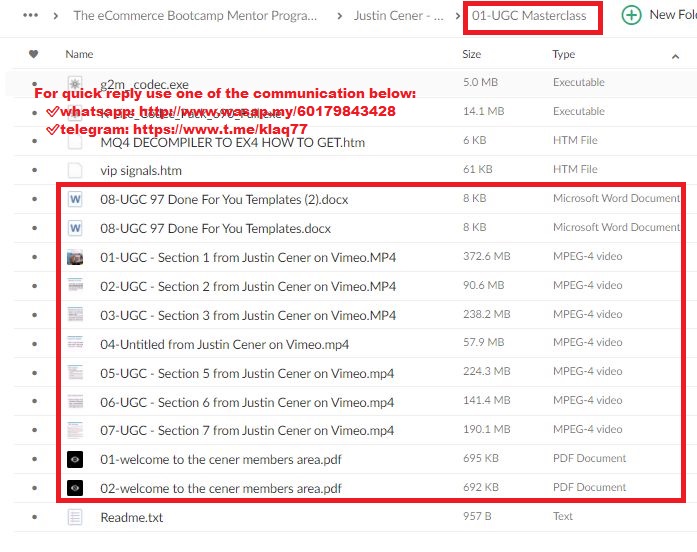This screenshot has height=552, width=697.
Task: Open 01-UGC - Section 1 Vimeo.MP4
Action: [248, 257]
